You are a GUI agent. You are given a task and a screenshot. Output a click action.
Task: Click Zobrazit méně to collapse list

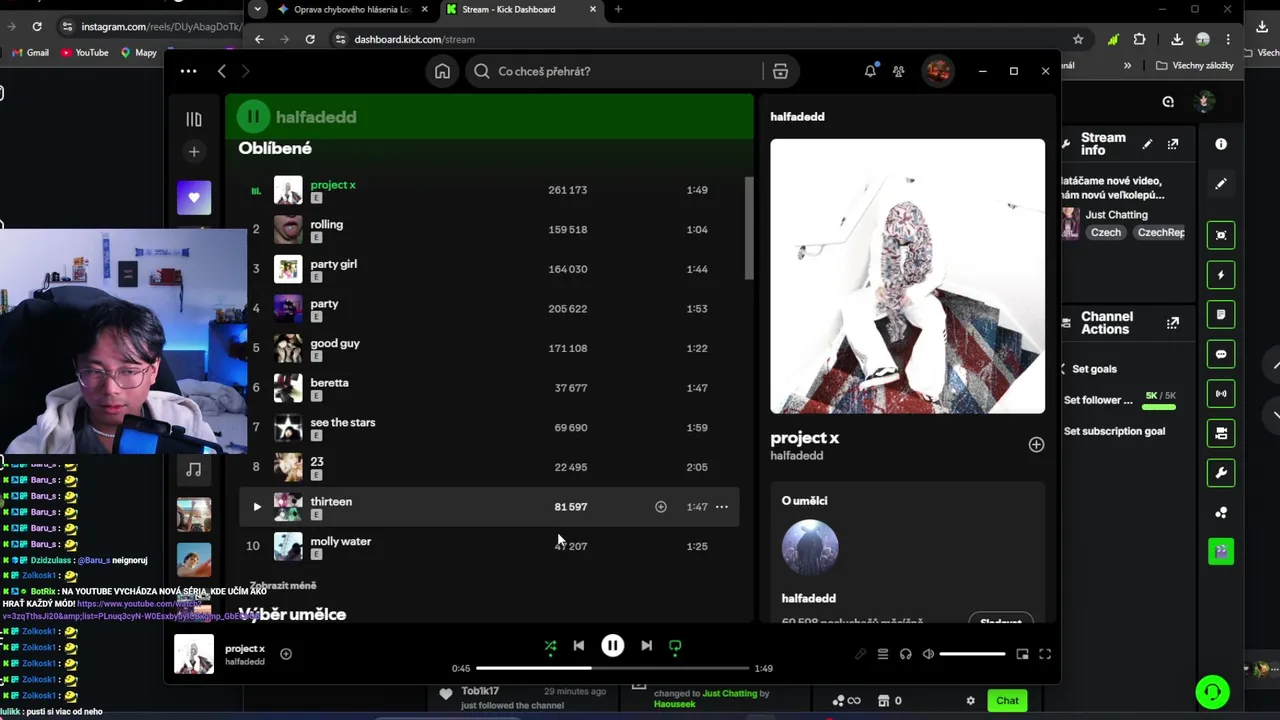pyautogui.click(x=283, y=586)
